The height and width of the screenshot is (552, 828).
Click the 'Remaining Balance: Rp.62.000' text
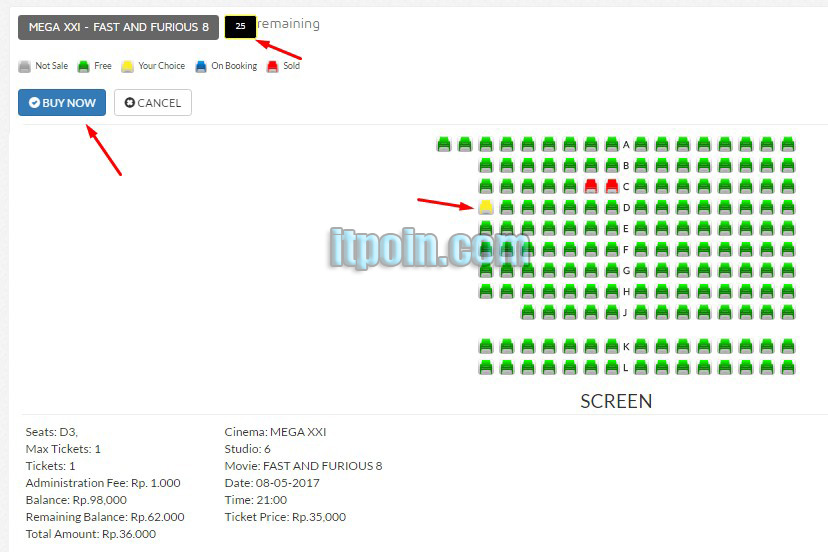tap(105, 517)
